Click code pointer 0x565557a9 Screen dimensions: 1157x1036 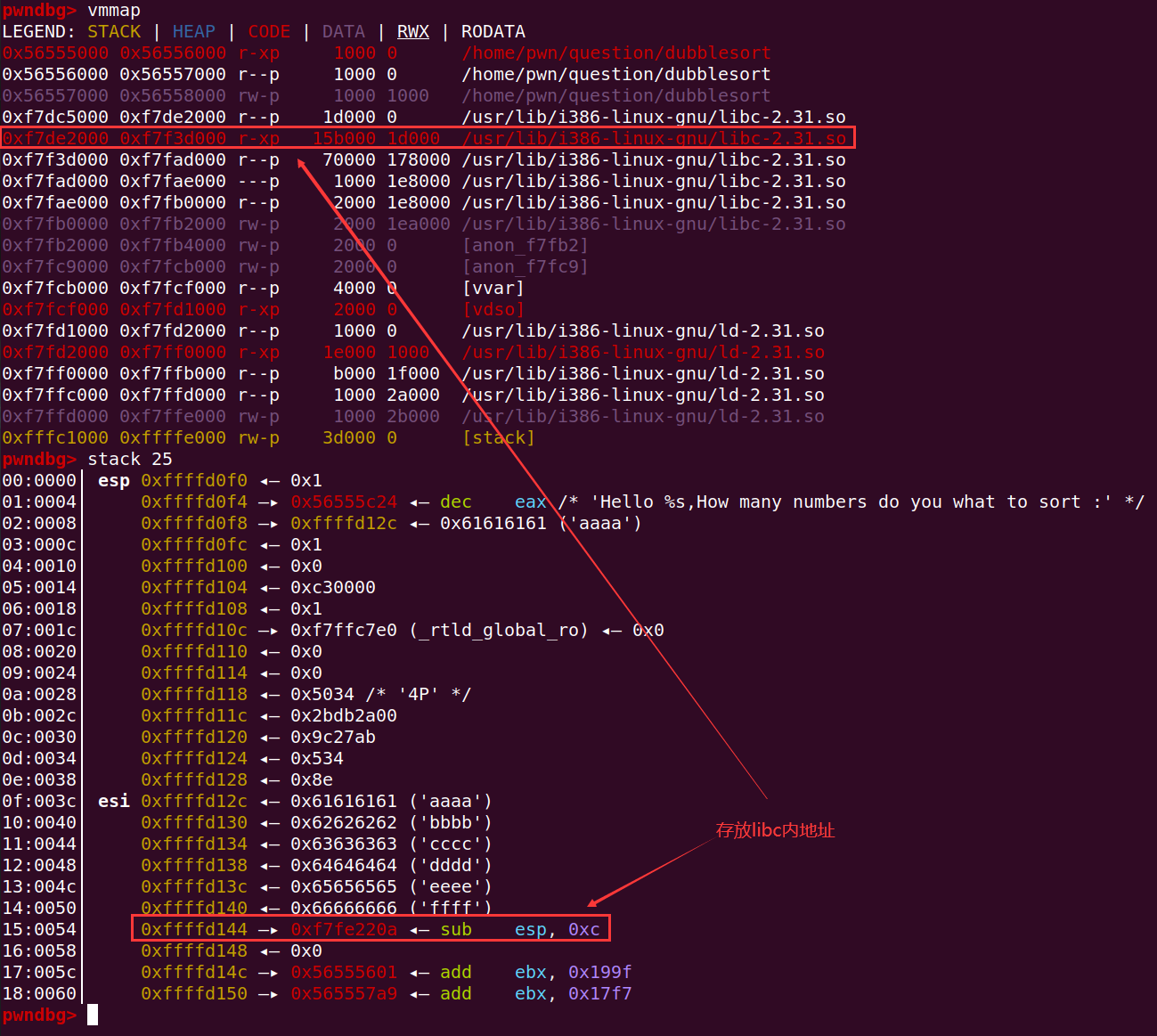344,994
